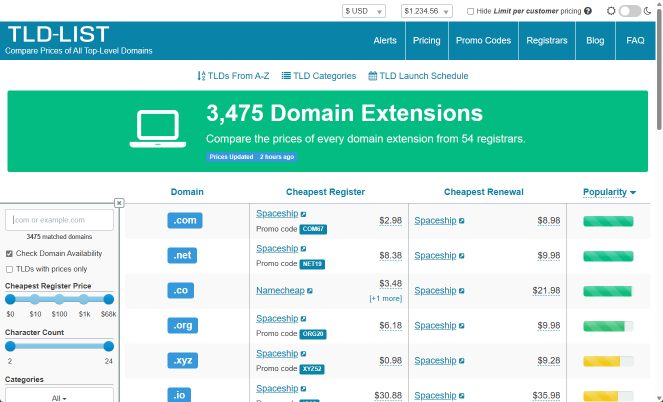The width and height of the screenshot is (663, 402).
Task: Click the external link icon beside Spaceship in .io register
Action: (x=303, y=389)
